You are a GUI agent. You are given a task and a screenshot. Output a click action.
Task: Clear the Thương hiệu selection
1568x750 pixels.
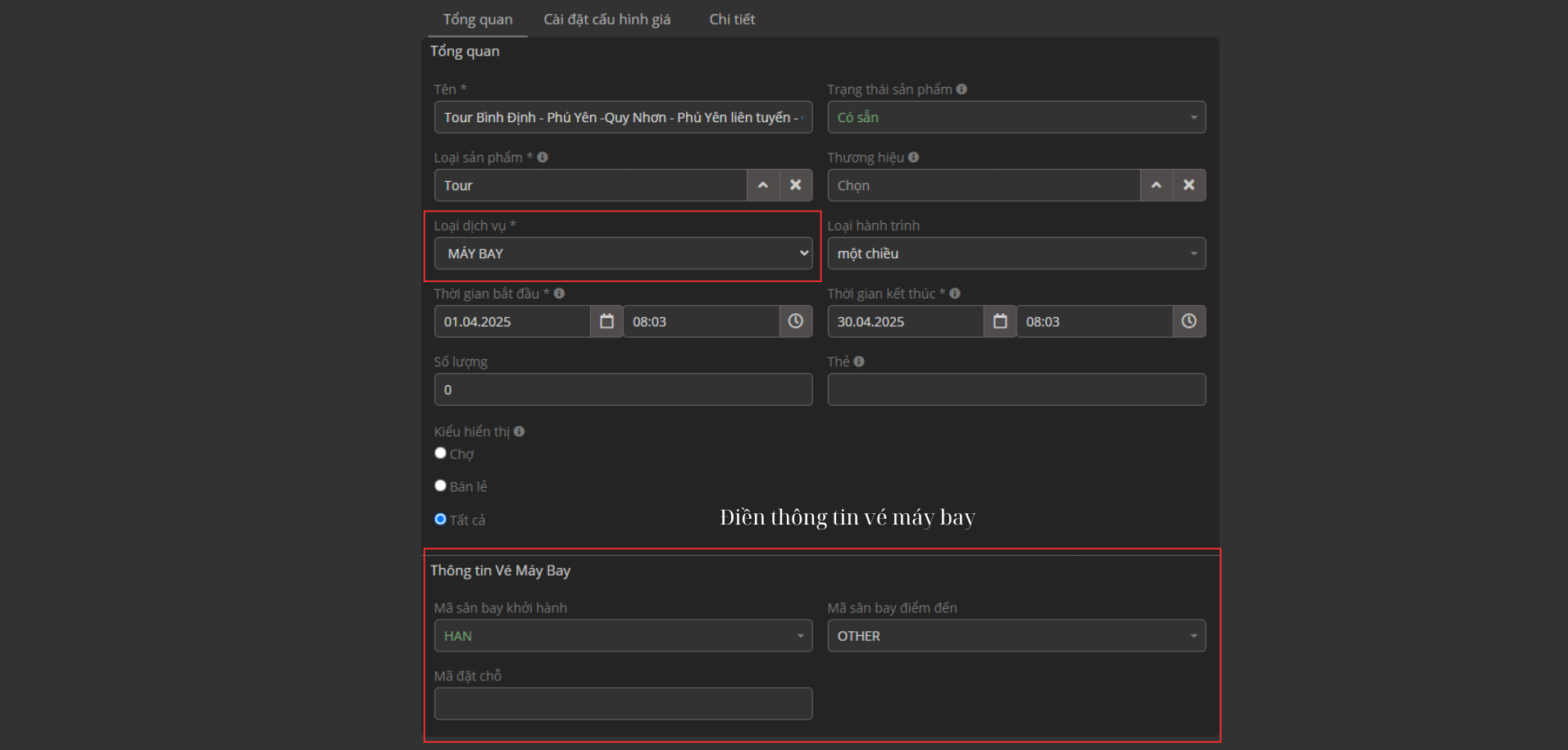[1188, 185]
